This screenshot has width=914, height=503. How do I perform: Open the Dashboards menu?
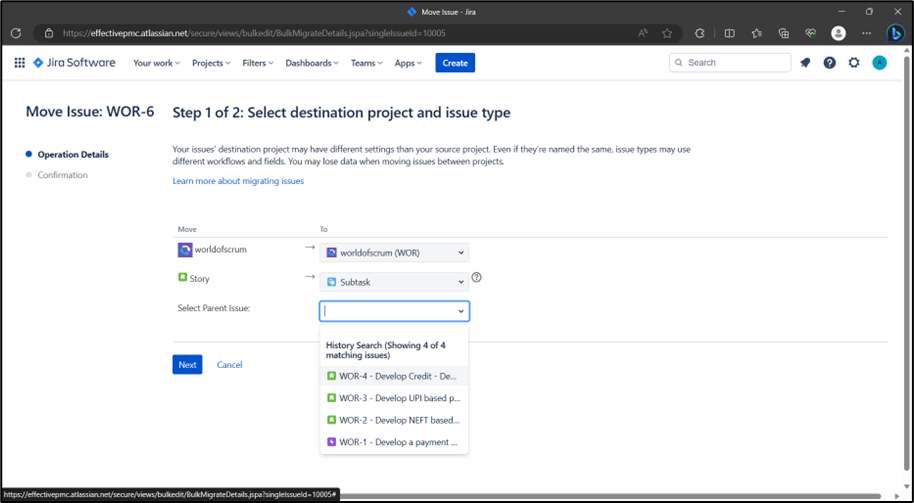tap(312, 63)
